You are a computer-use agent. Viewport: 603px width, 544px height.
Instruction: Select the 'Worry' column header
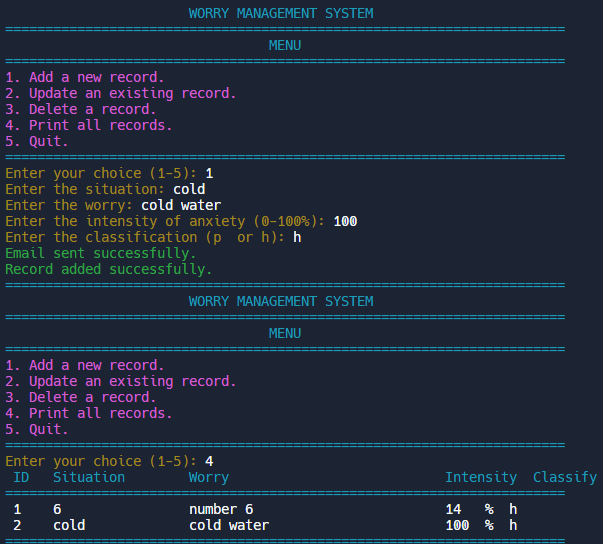click(209, 477)
